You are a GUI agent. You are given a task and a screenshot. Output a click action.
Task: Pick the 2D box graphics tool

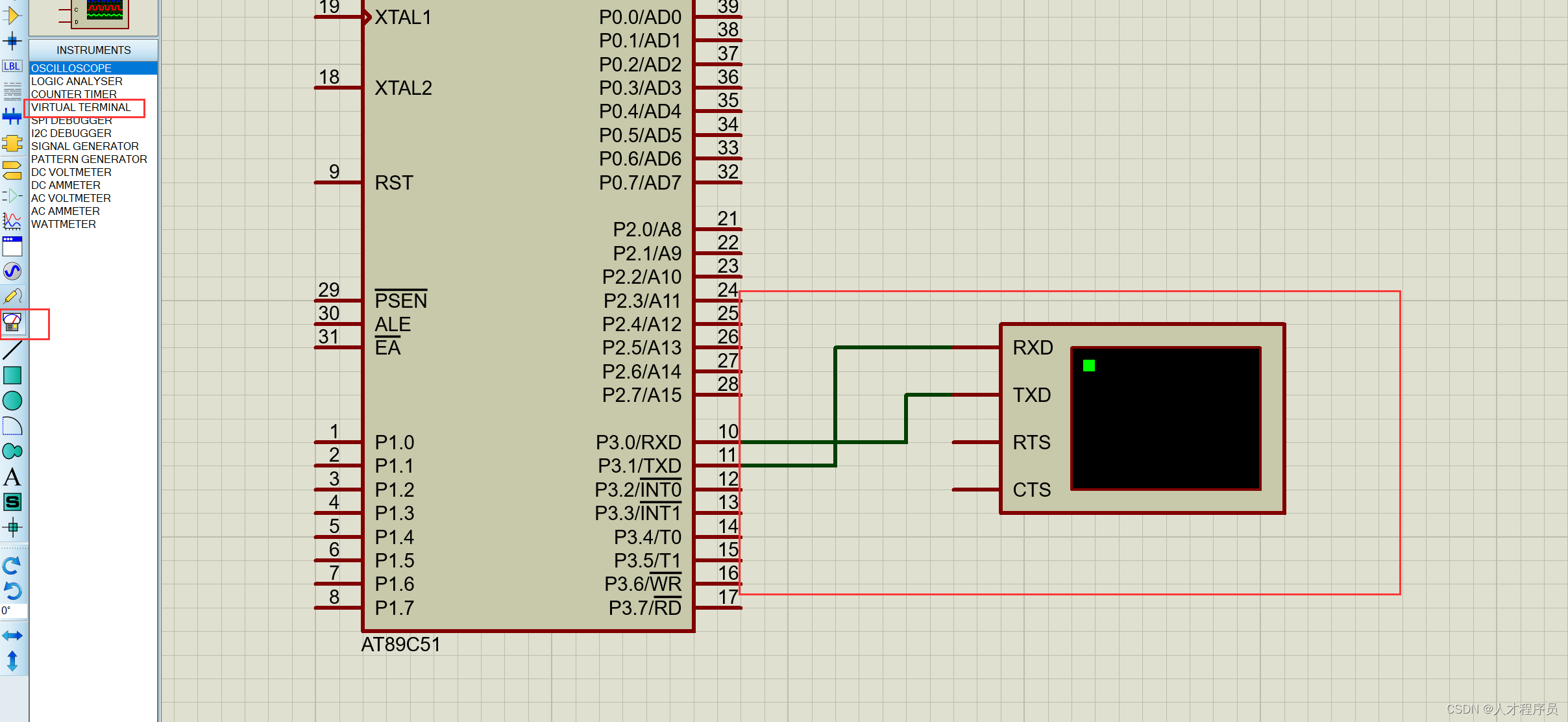[12, 375]
